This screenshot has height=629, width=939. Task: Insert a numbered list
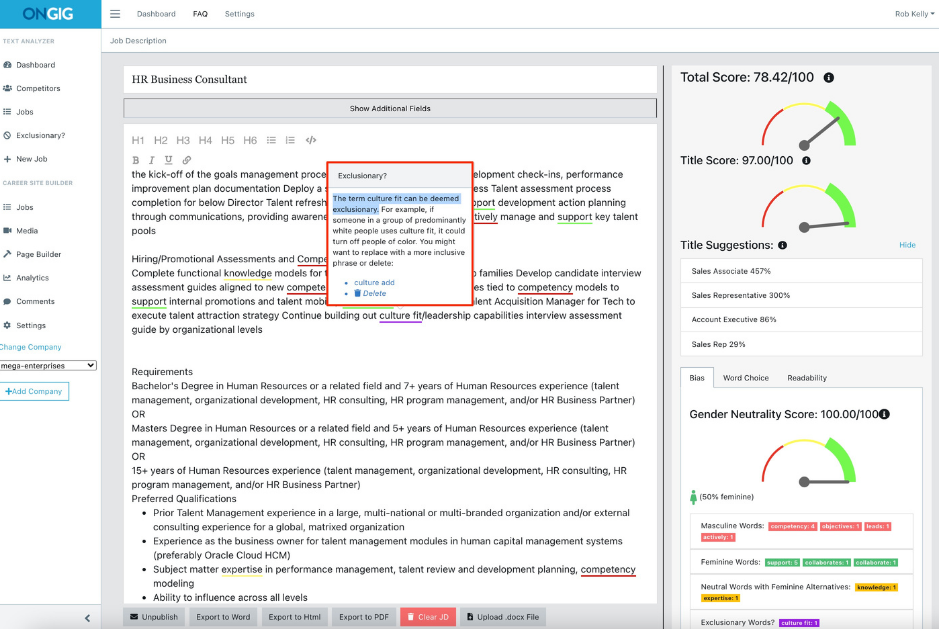290,140
